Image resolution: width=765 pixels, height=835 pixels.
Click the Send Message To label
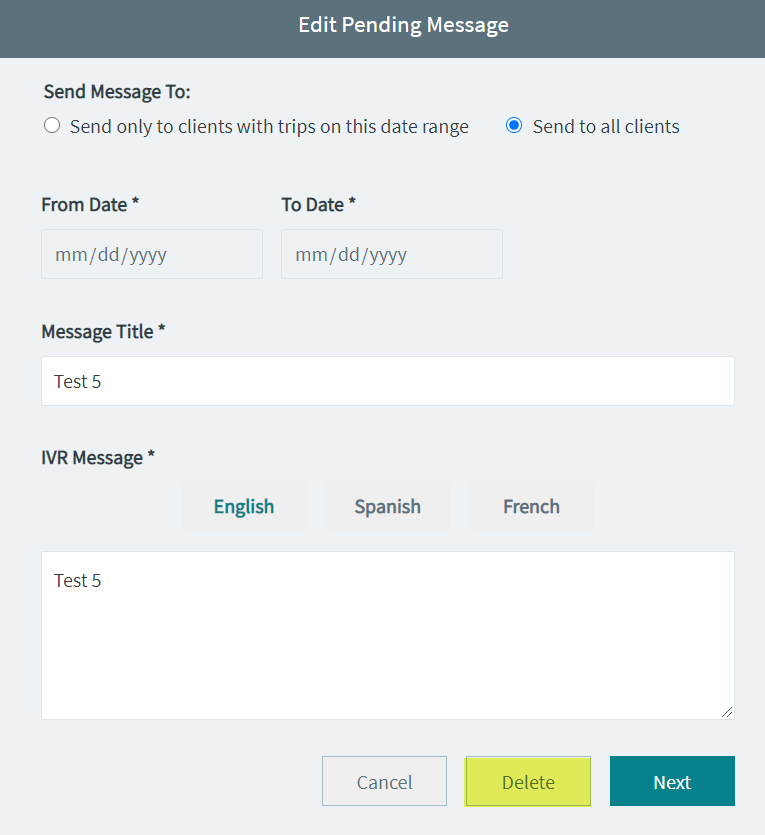(x=117, y=91)
